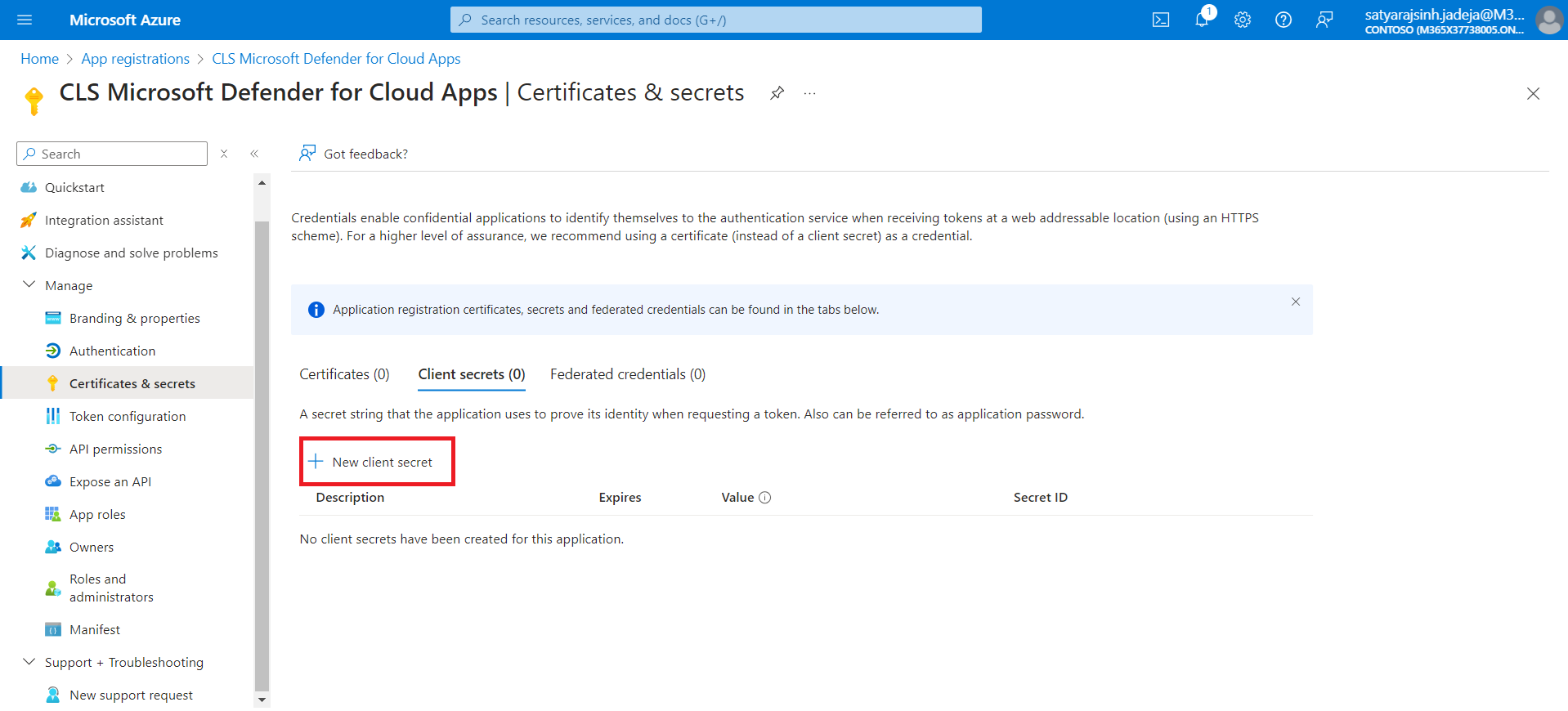This screenshot has height=711, width=1568.
Task: Open Token configuration
Action: (128, 416)
